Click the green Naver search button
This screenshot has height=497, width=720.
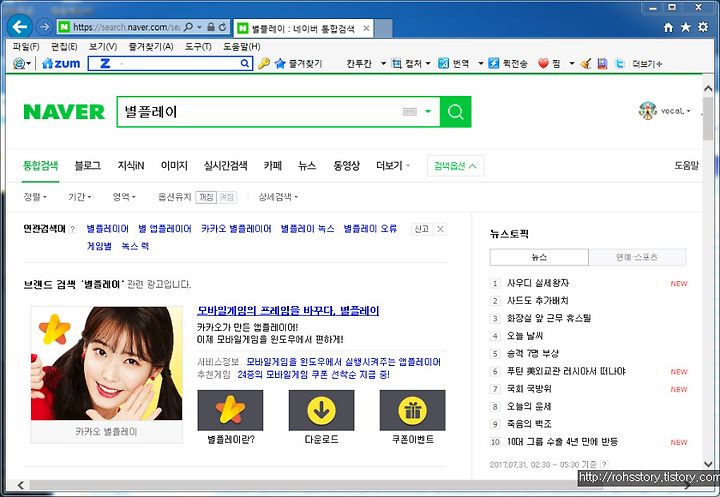pyautogui.click(x=455, y=112)
